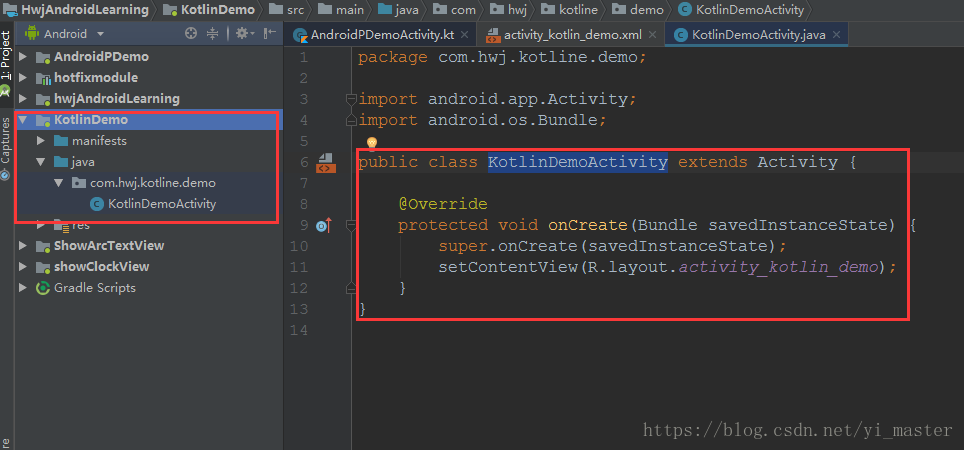Image resolution: width=964 pixels, height=450 pixels.
Task: Hide the Project tool window with arrow icon
Action: [269, 34]
